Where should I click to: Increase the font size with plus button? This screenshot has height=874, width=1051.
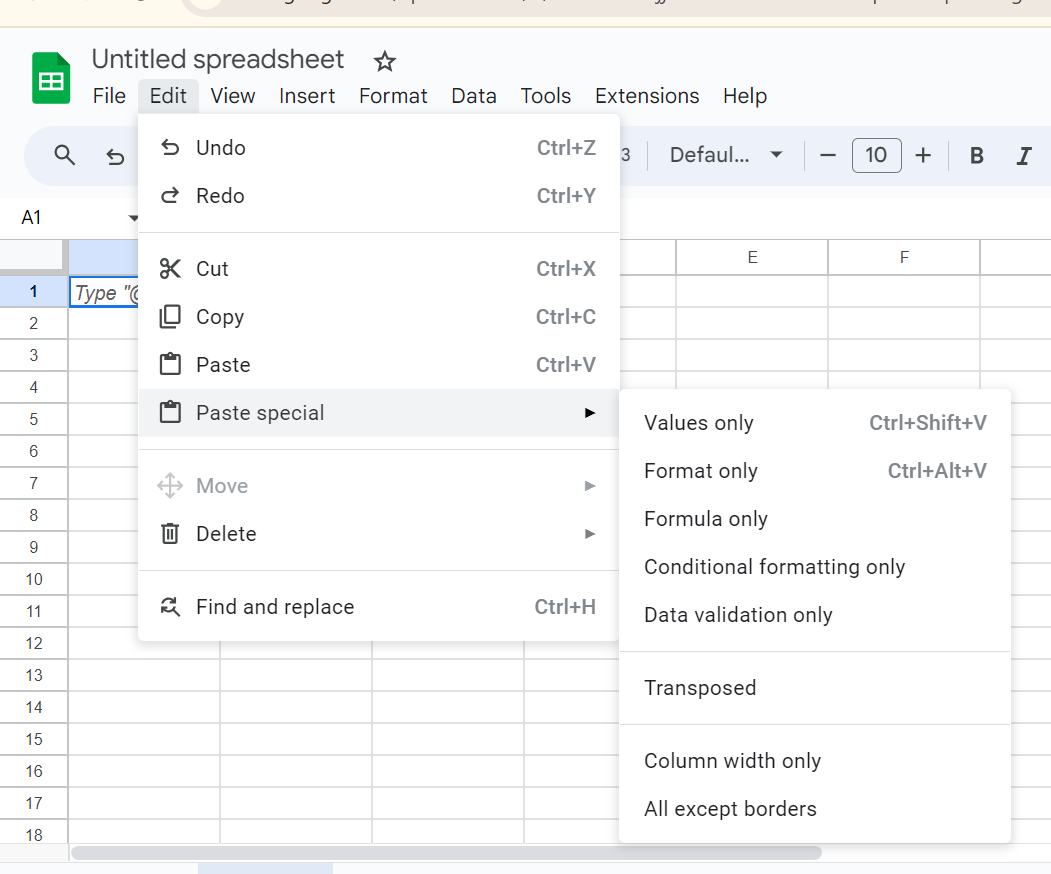click(922, 155)
